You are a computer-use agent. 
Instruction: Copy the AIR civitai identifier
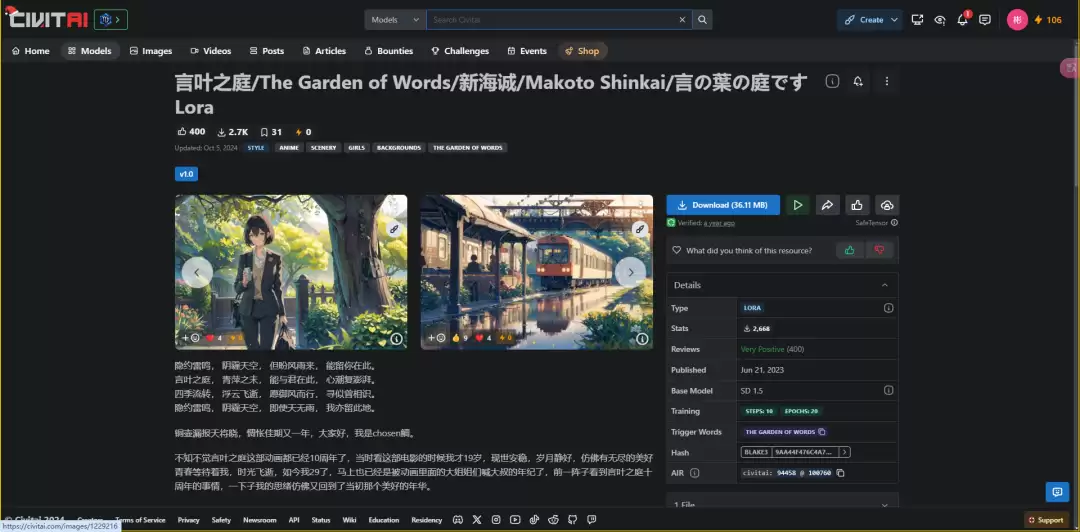[x=840, y=473]
